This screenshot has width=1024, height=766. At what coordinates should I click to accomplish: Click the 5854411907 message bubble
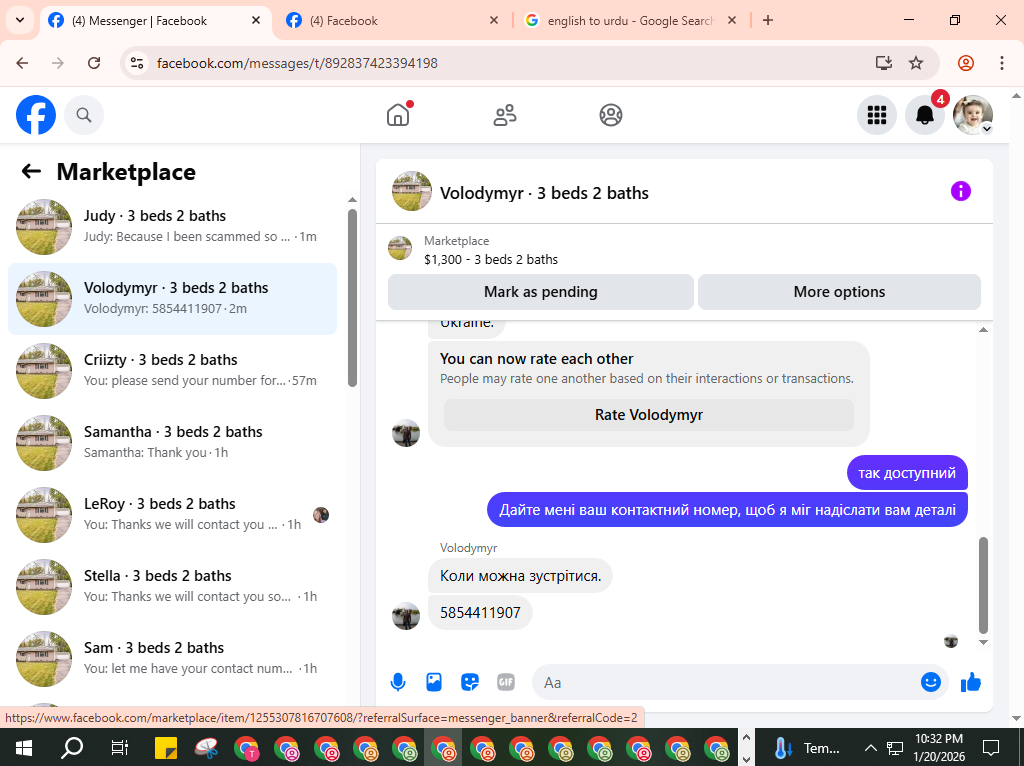click(x=480, y=613)
